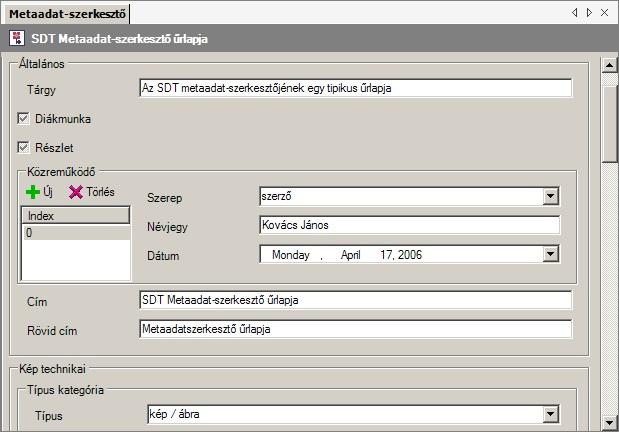The image size is (619, 432).
Task: Click the SDT form icon in header
Action: pyautogui.click(x=17, y=38)
